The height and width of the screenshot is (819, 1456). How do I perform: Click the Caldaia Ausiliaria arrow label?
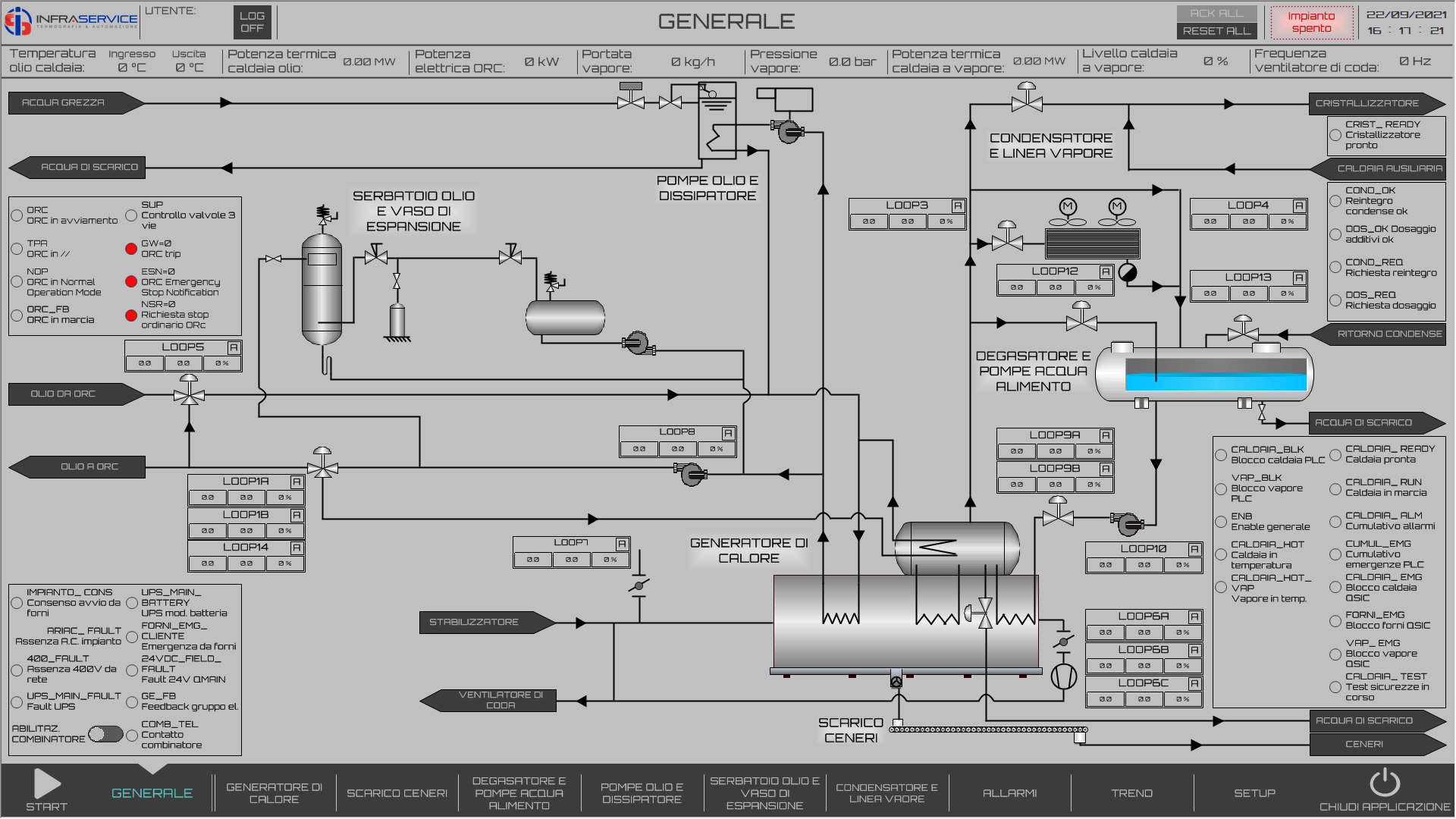(1378, 168)
